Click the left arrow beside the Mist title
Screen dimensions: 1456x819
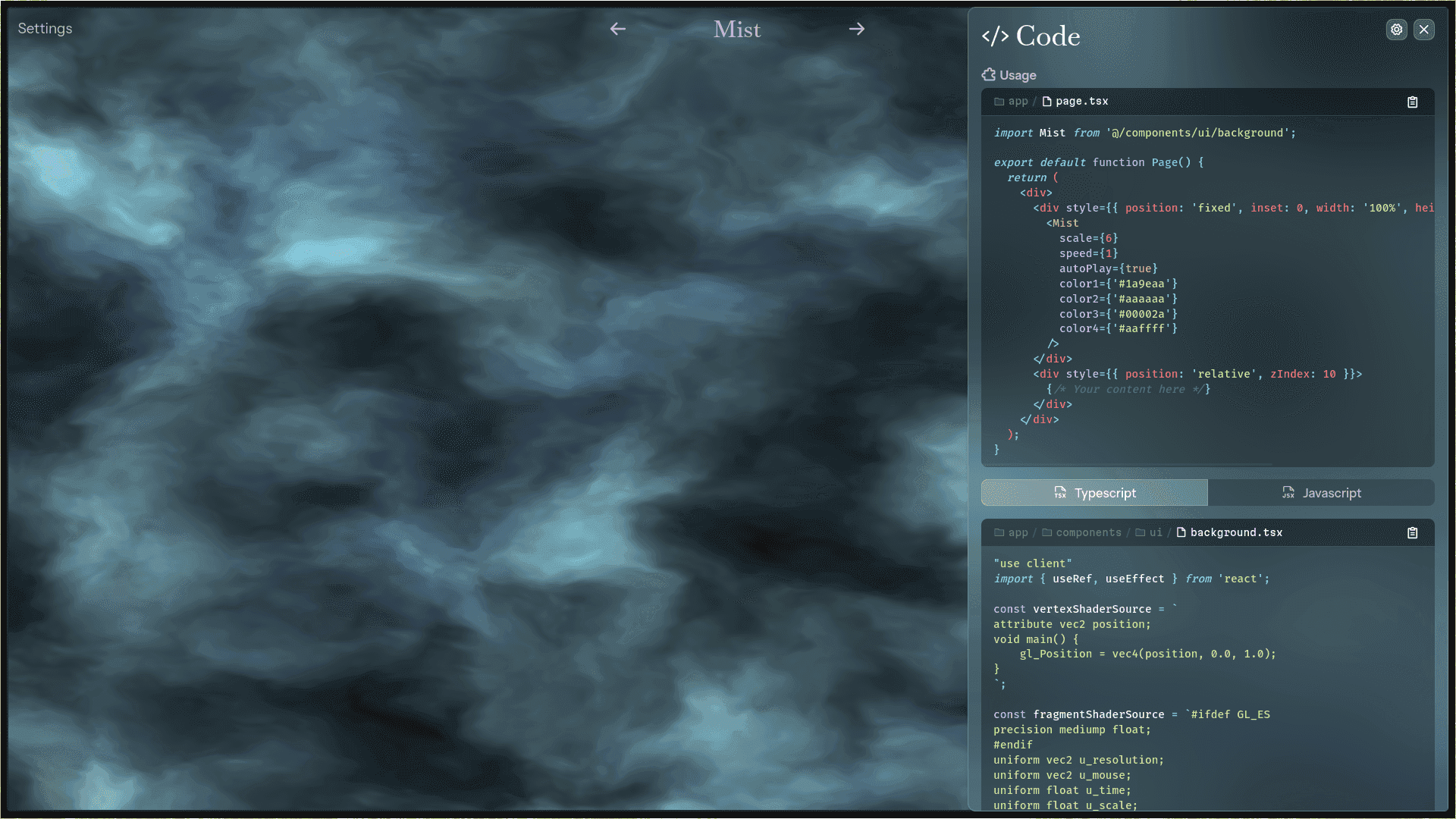click(x=617, y=29)
